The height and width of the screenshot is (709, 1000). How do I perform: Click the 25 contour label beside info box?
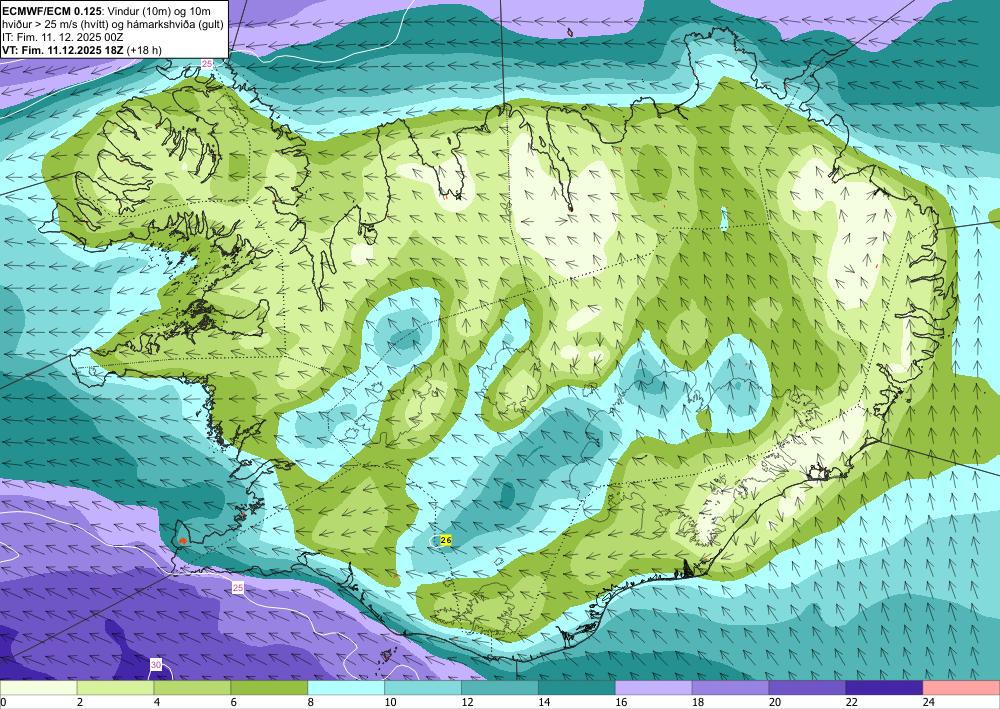207,64
